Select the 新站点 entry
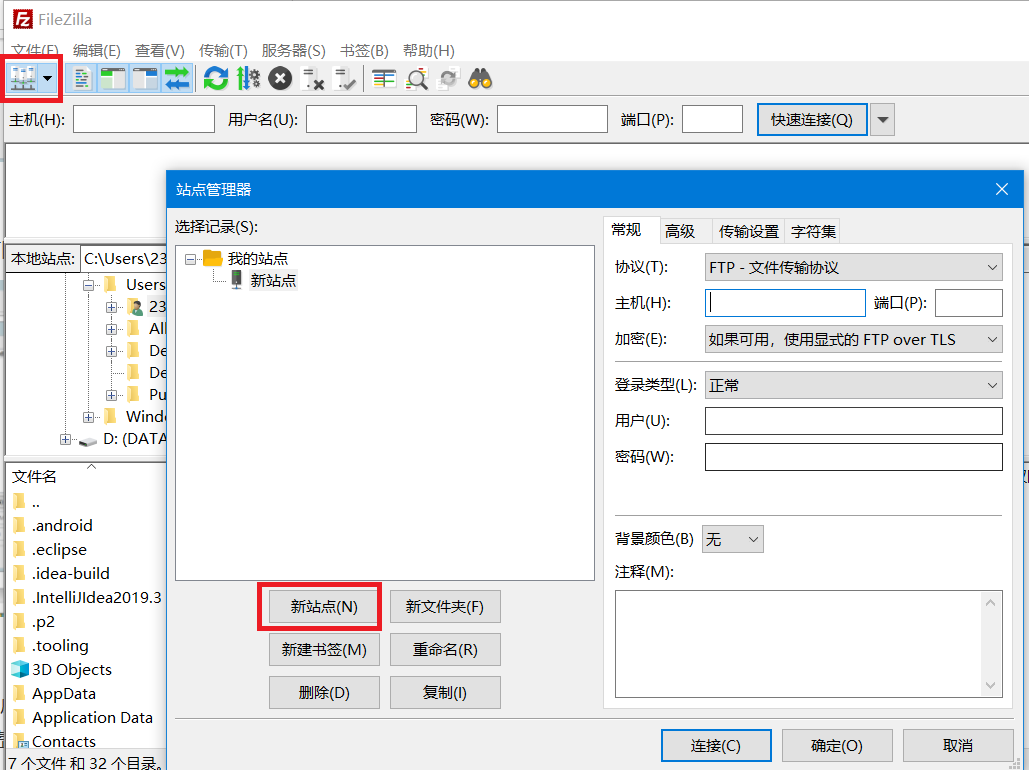This screenshot has height=770, width=1029. (273, 281)
